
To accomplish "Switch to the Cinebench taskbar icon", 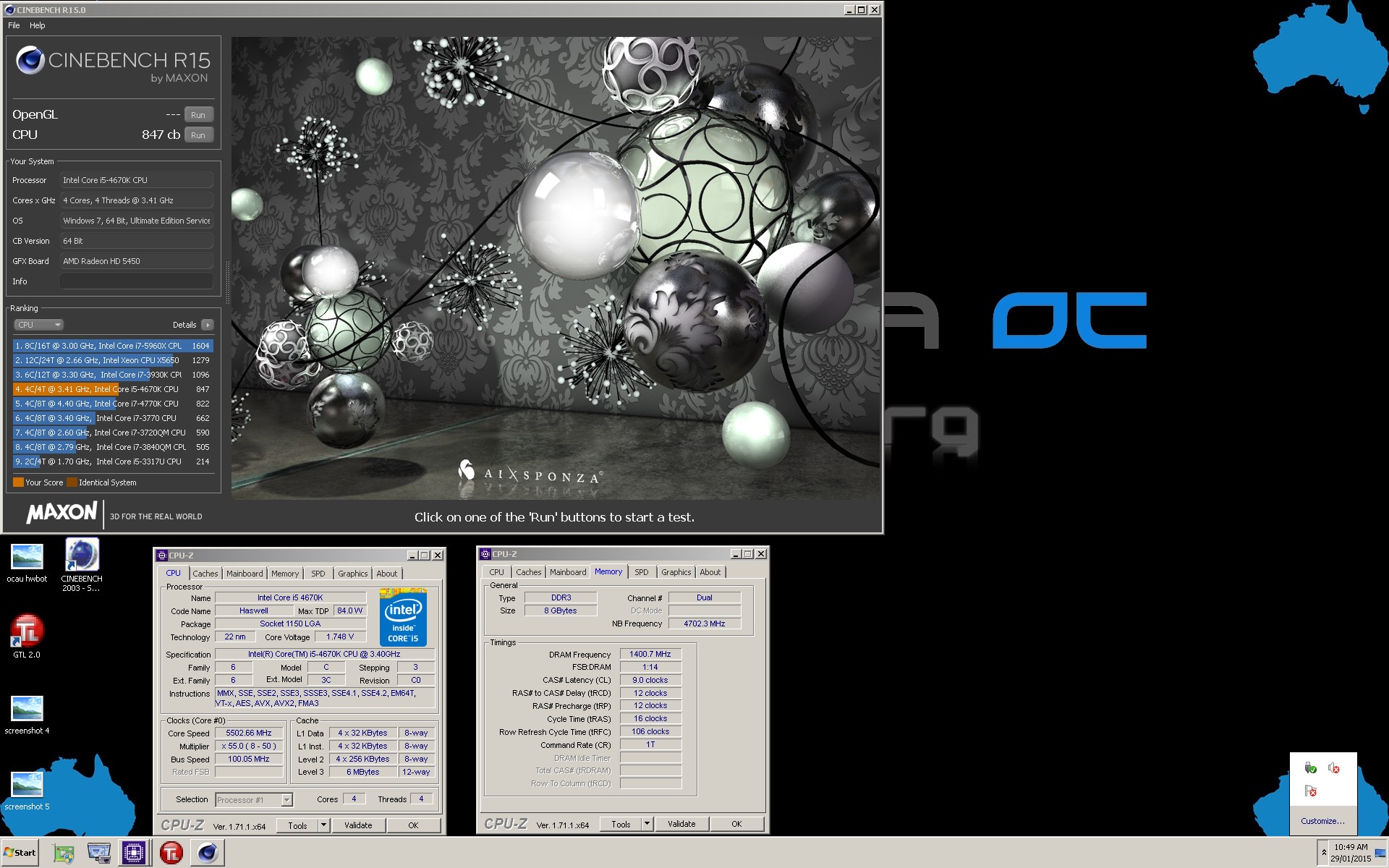I will (207, 854).
